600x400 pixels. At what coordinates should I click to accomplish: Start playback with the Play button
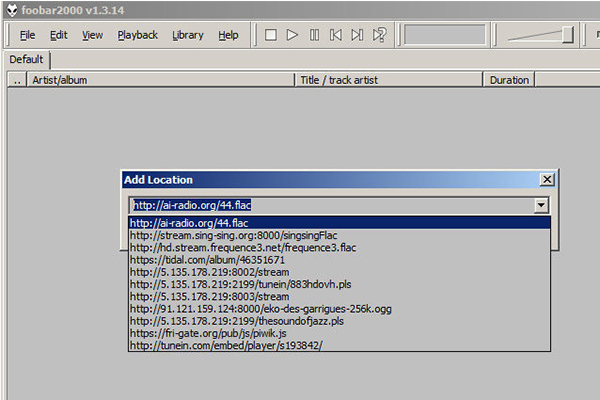(292, 35)
